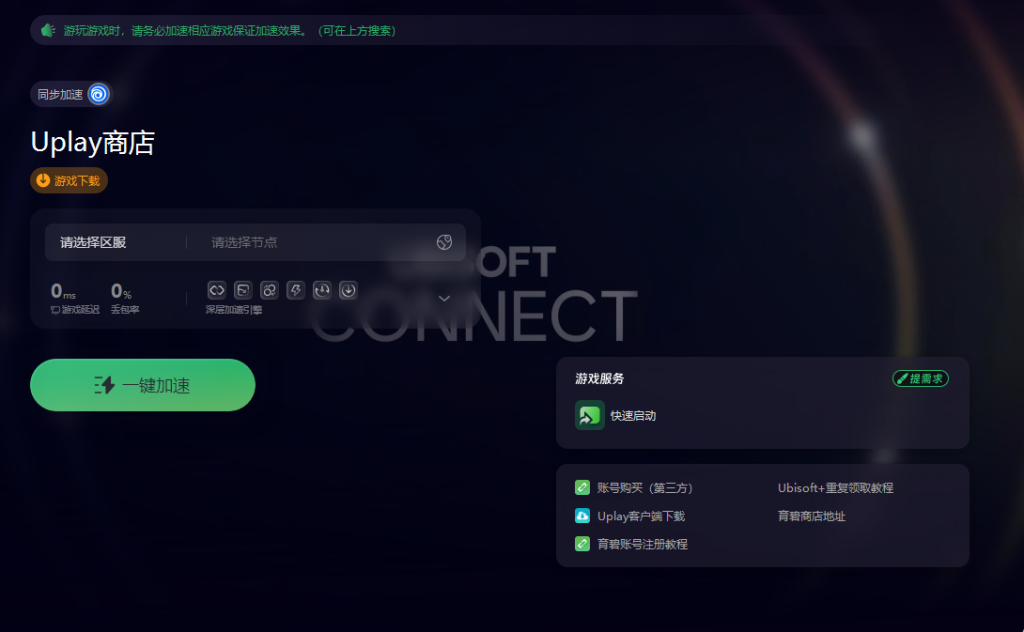Open Ubisoft+重复领取教程 link
Viewport: 1024px width, 632px height.
[835, 488]
